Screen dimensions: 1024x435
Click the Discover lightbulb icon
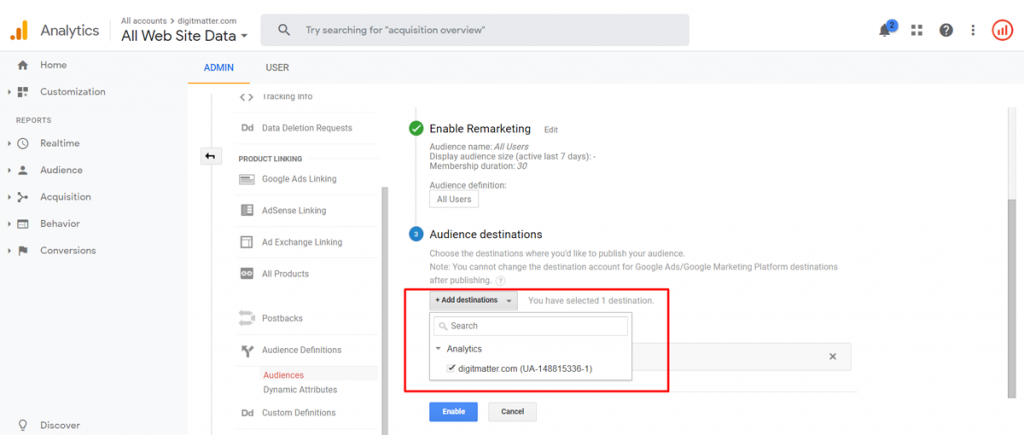(23, 425)
